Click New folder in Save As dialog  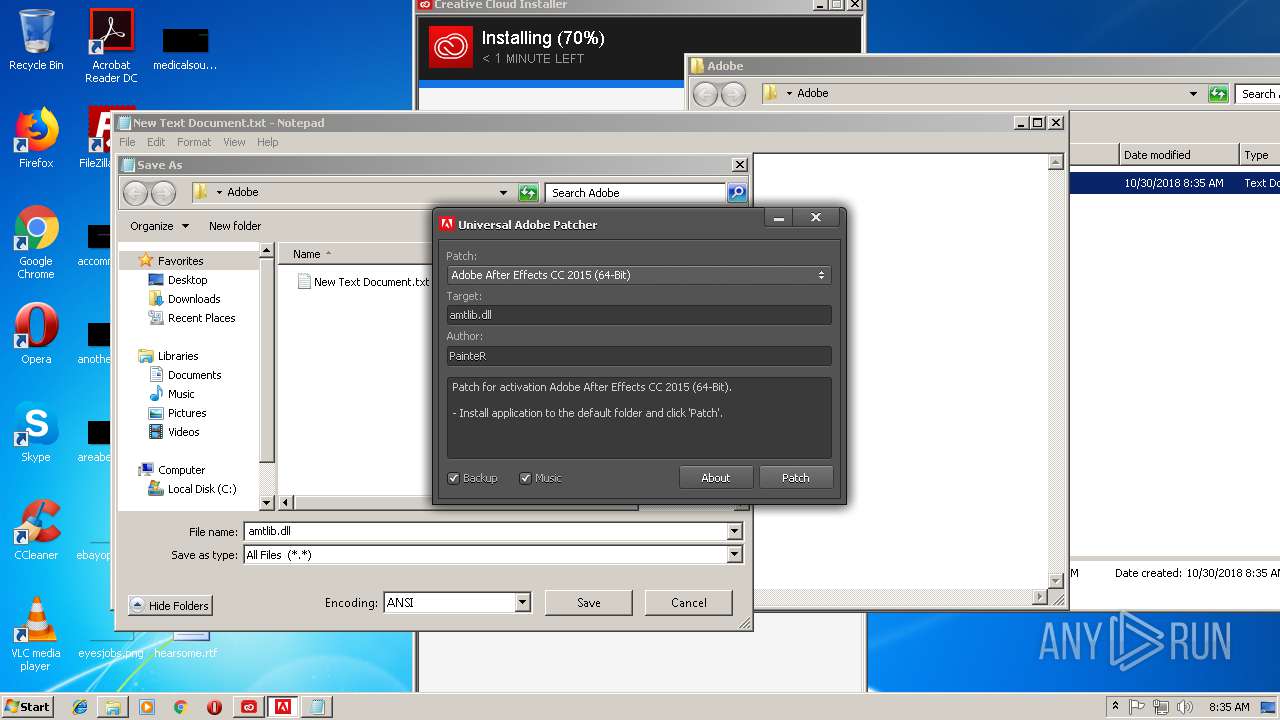click(x=235, y=226)
